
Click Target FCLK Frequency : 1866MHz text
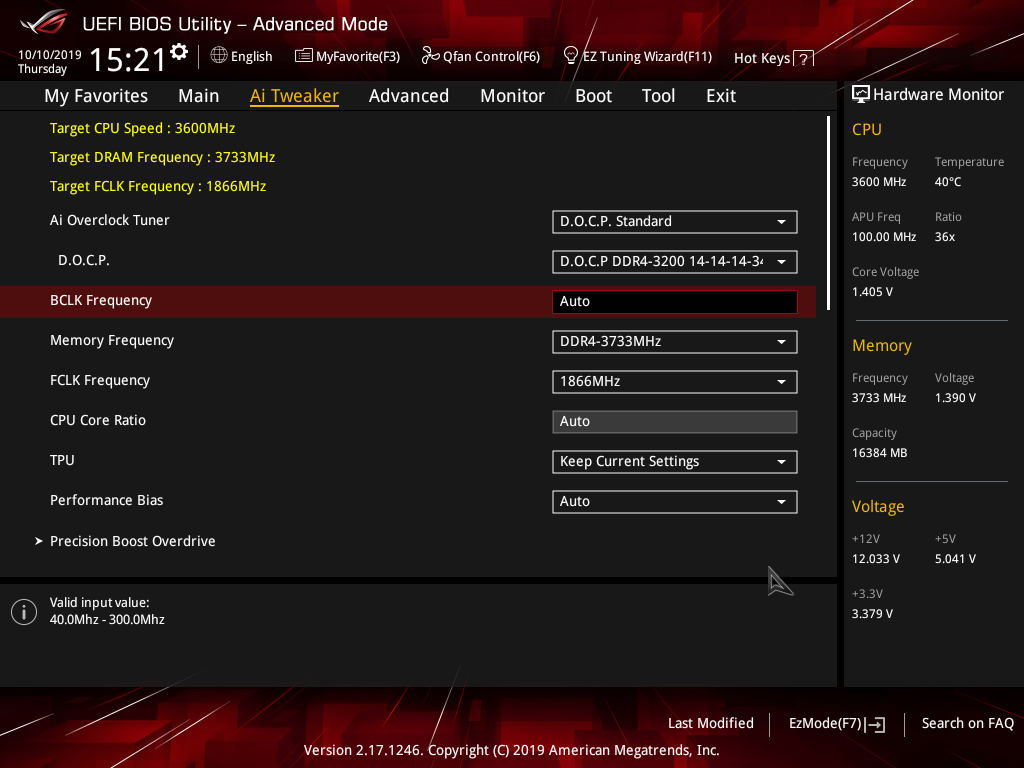click(x=158, y=186)
